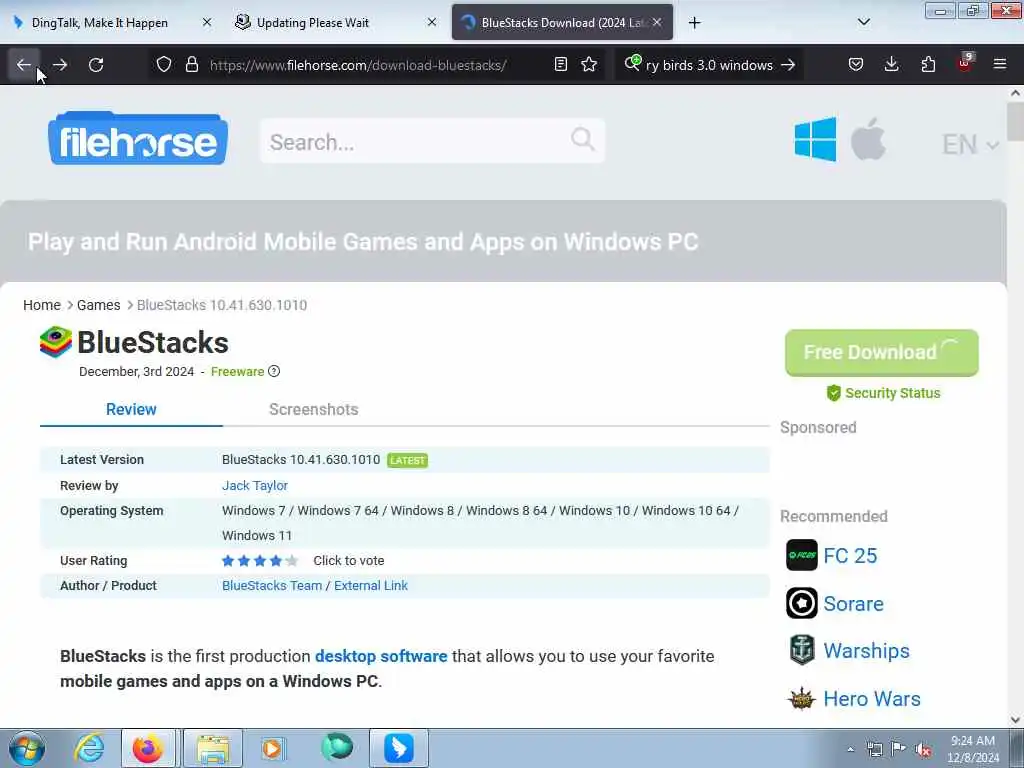Click the Freeware license link
The height and width of the screenshot is (768, 1024).
click(238, 372)
